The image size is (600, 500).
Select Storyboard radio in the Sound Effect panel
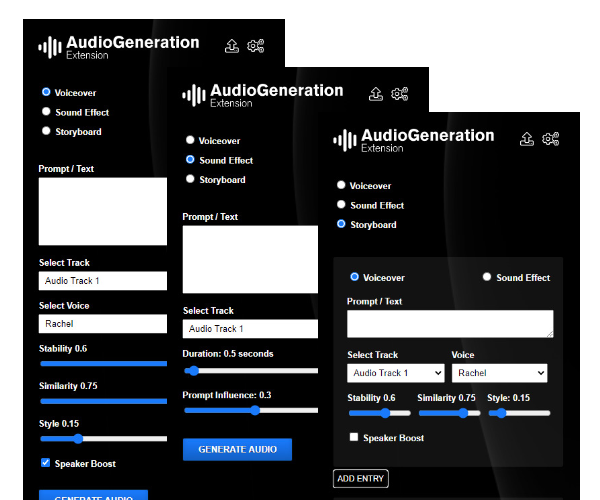[x=190, y=179]
